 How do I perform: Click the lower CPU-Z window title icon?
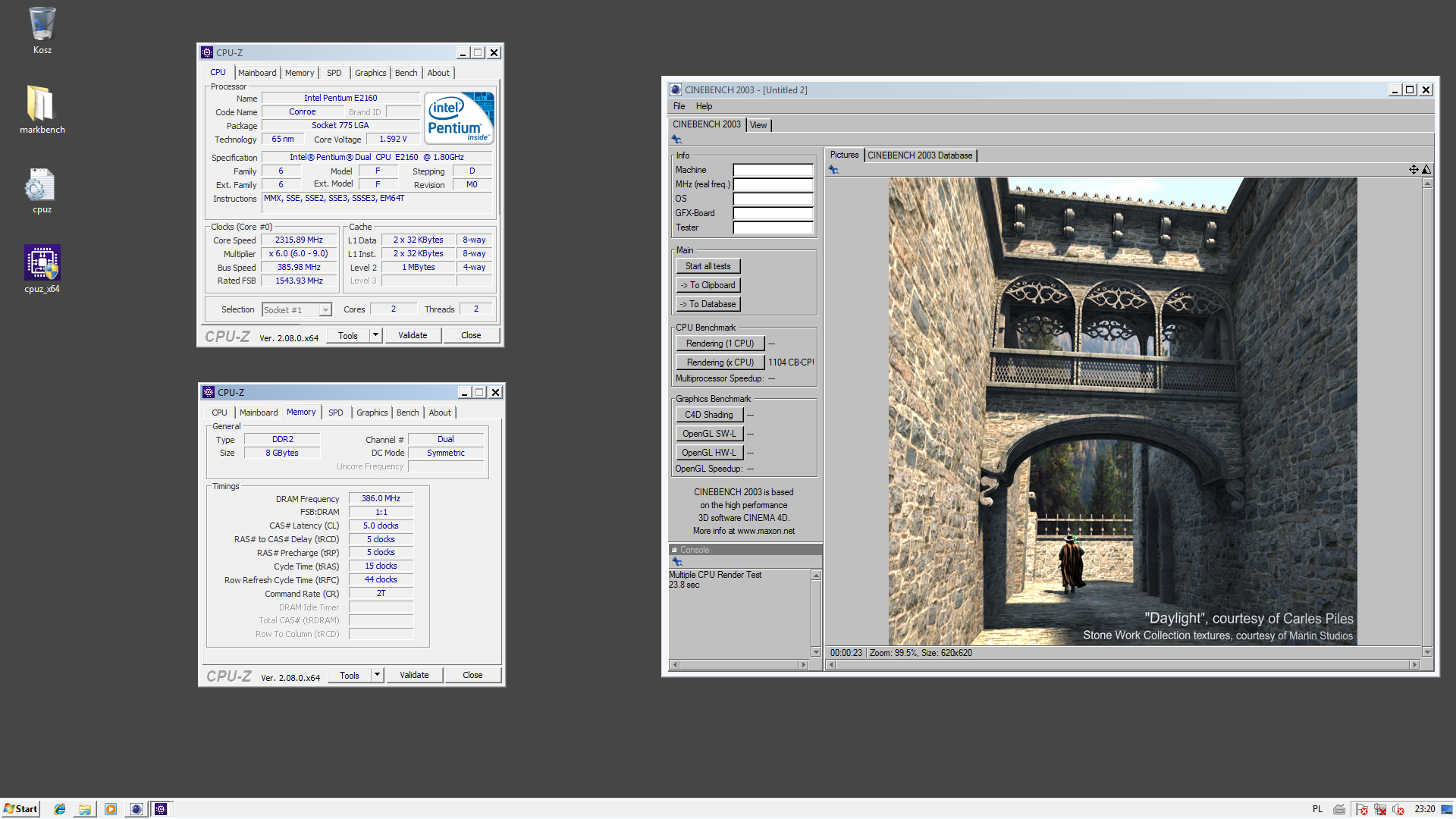click(x=209, y=392)
